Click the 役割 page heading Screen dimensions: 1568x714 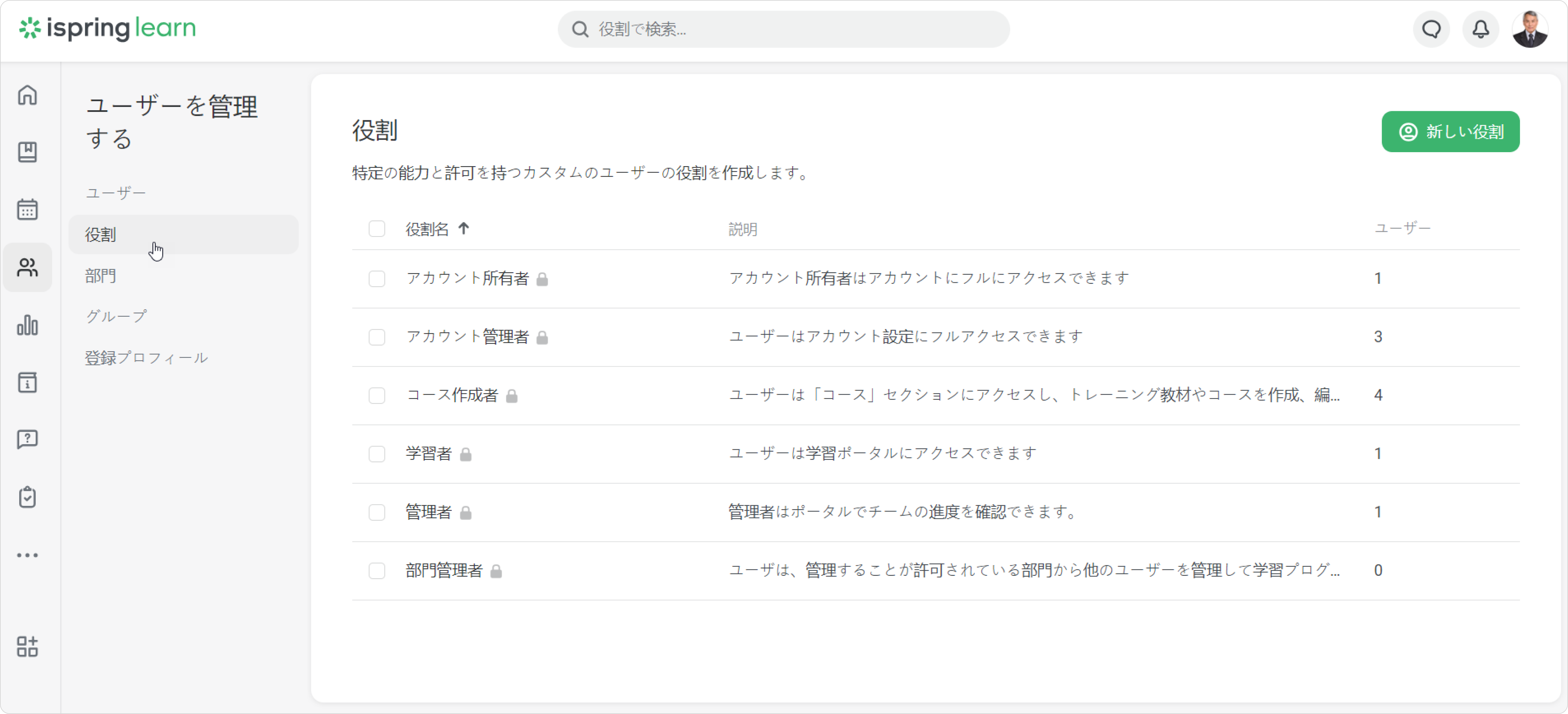[x=375, y=131]
